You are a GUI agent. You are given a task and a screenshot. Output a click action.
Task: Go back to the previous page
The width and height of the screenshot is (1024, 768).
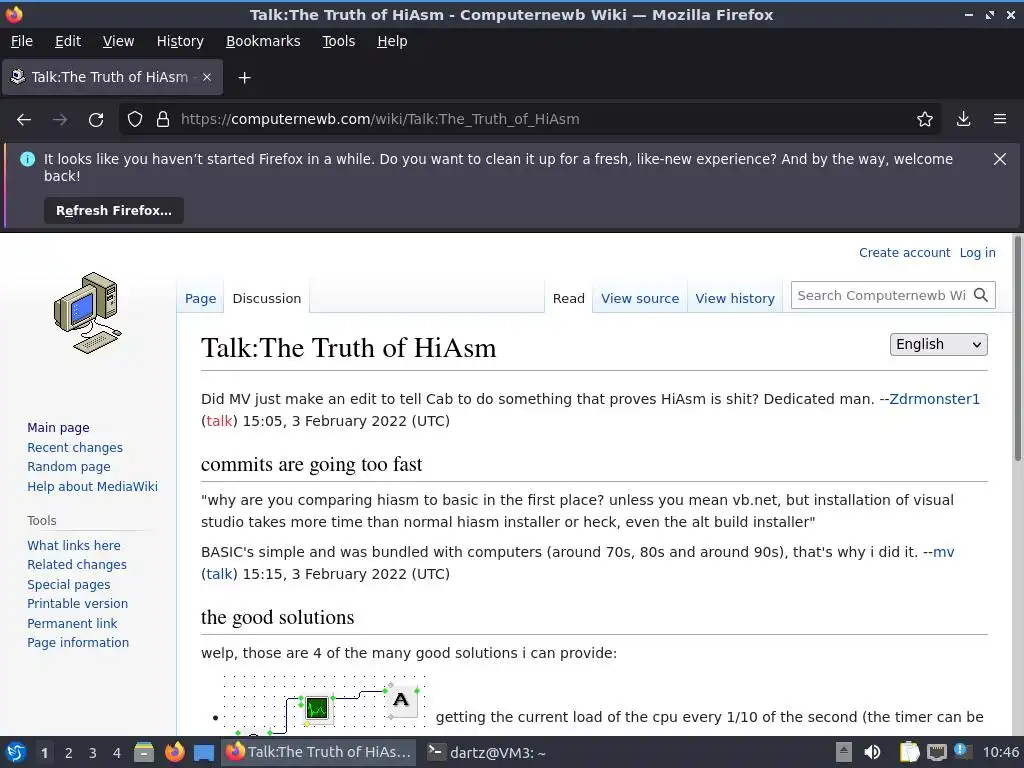[24, 120]
